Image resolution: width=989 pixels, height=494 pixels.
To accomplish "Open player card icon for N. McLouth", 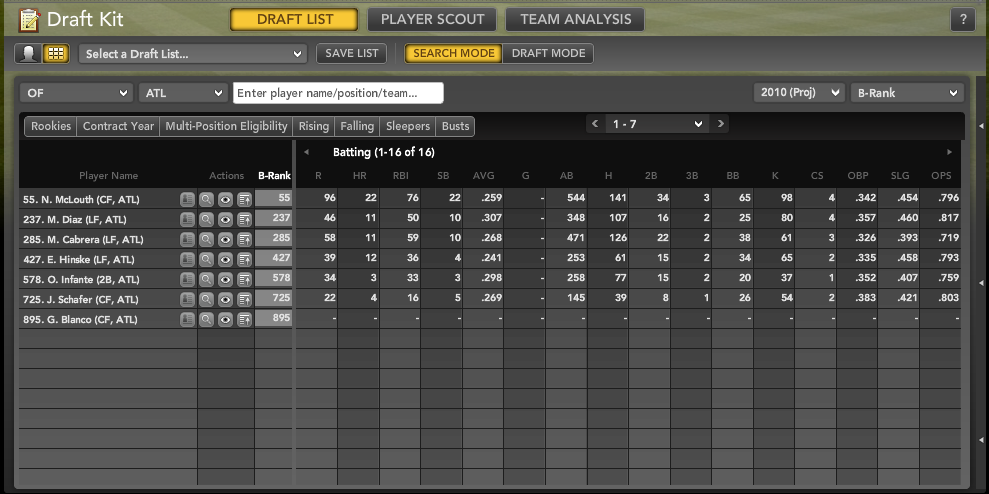I will tap(187, 199).
